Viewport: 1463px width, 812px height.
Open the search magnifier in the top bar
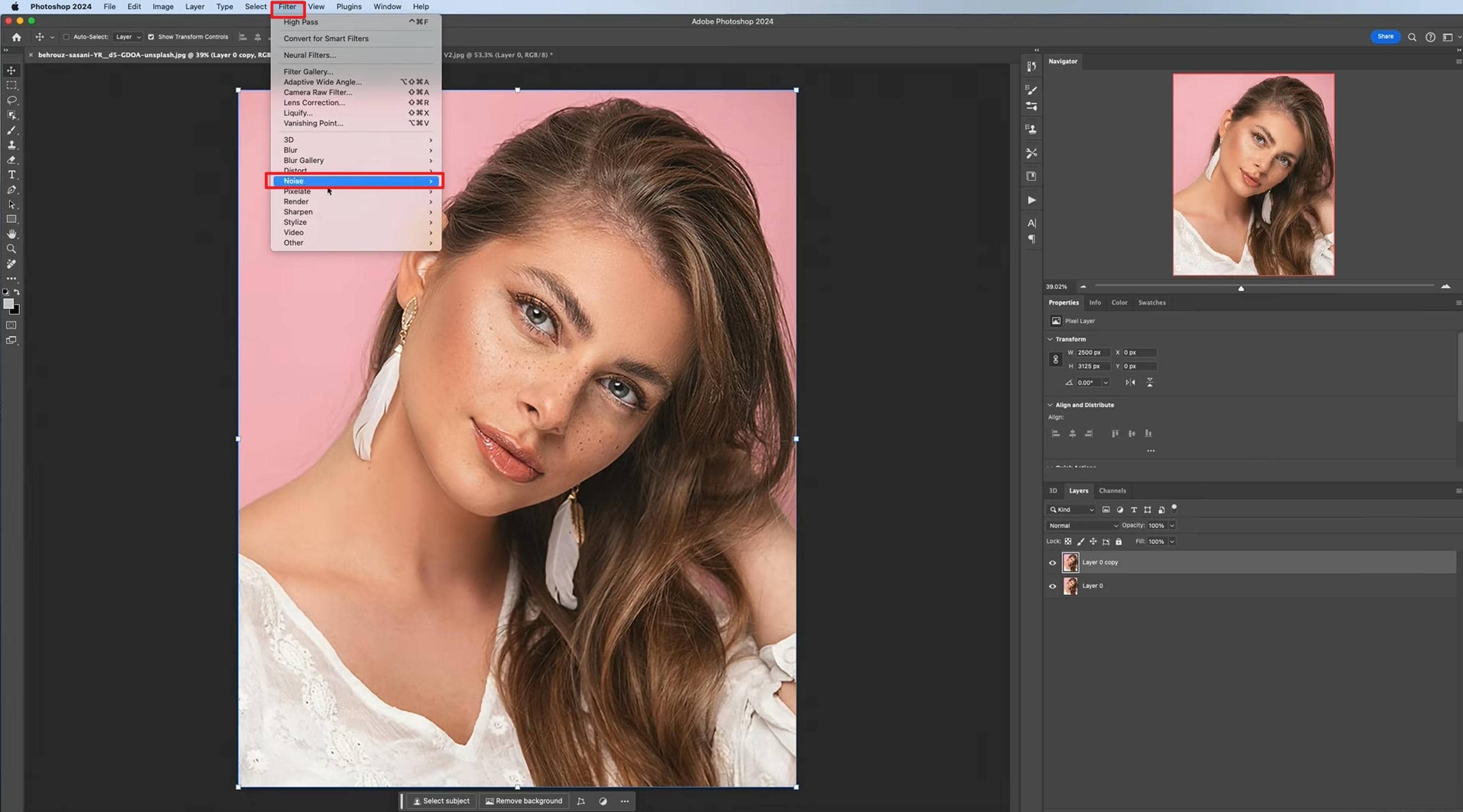1412,37
